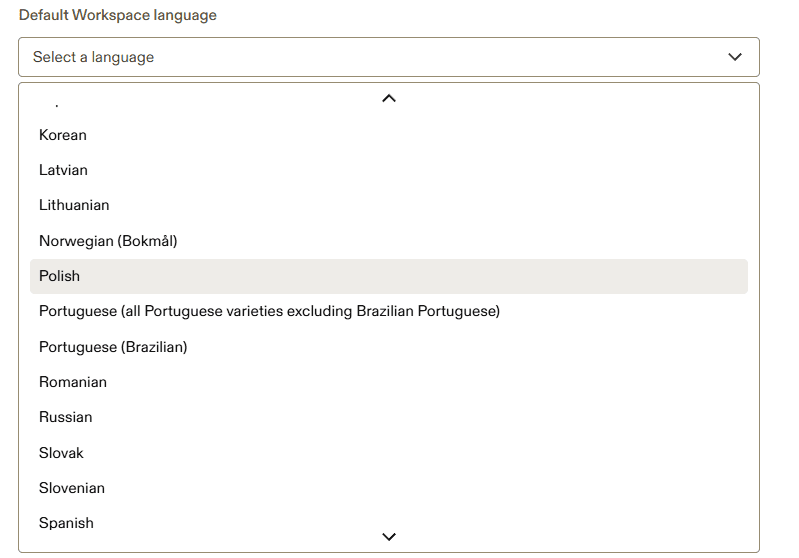
Task: Pick Russian as default language
Action: tap(66, 417)
